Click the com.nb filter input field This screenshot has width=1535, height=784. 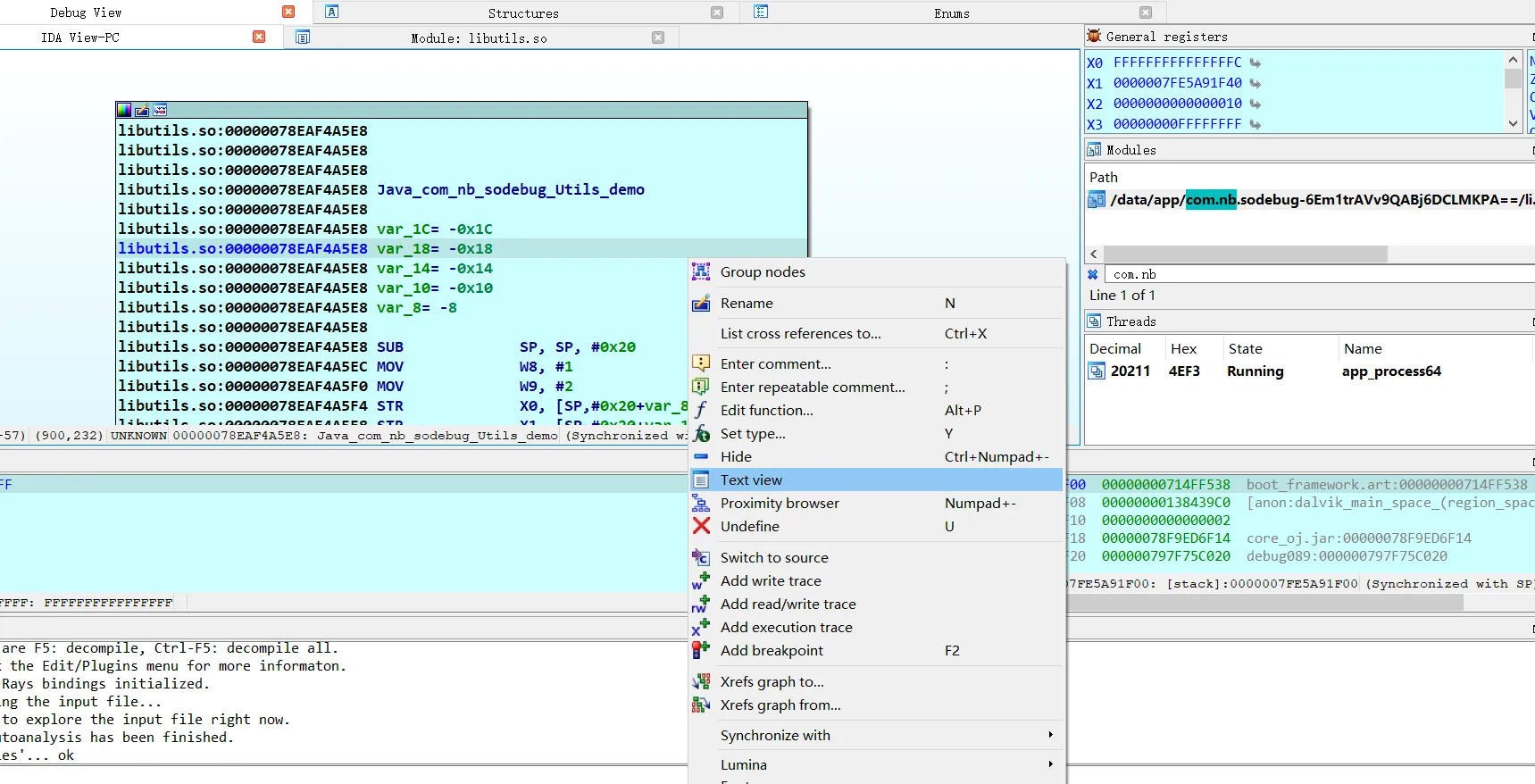(1319, 274)
